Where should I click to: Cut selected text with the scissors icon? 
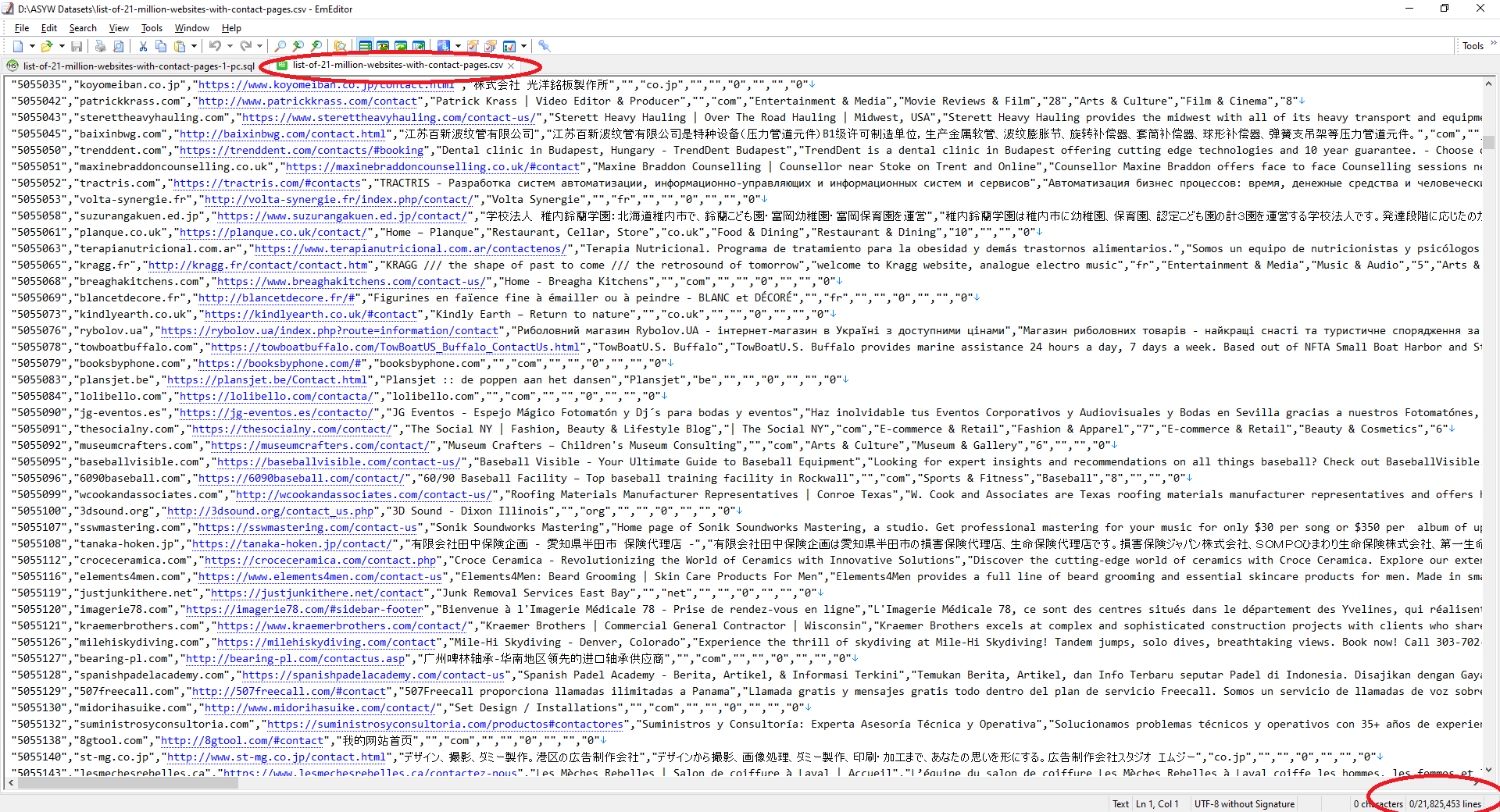[x=143, y=46]
